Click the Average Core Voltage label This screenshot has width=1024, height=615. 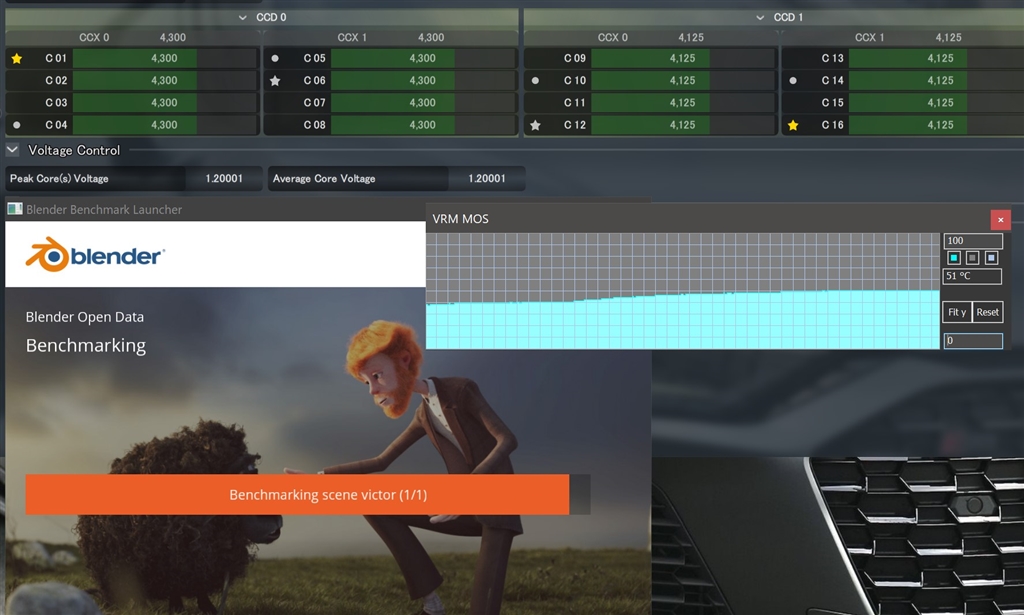(x=324, y=179)
